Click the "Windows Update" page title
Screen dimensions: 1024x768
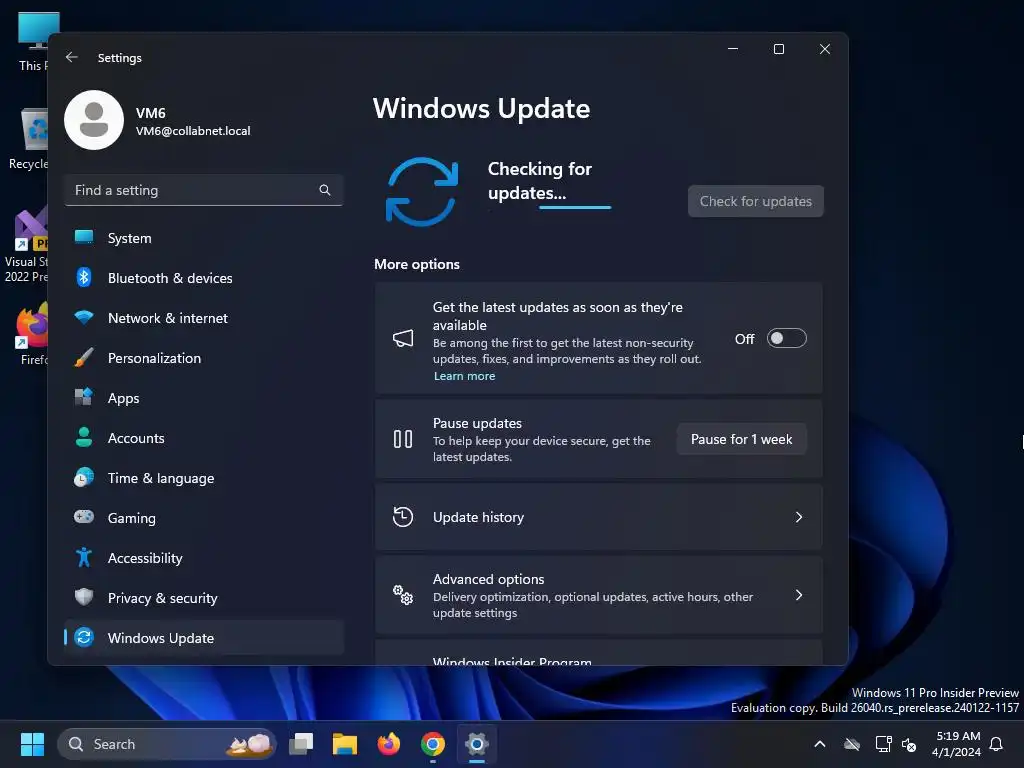(x=481, y=108)
